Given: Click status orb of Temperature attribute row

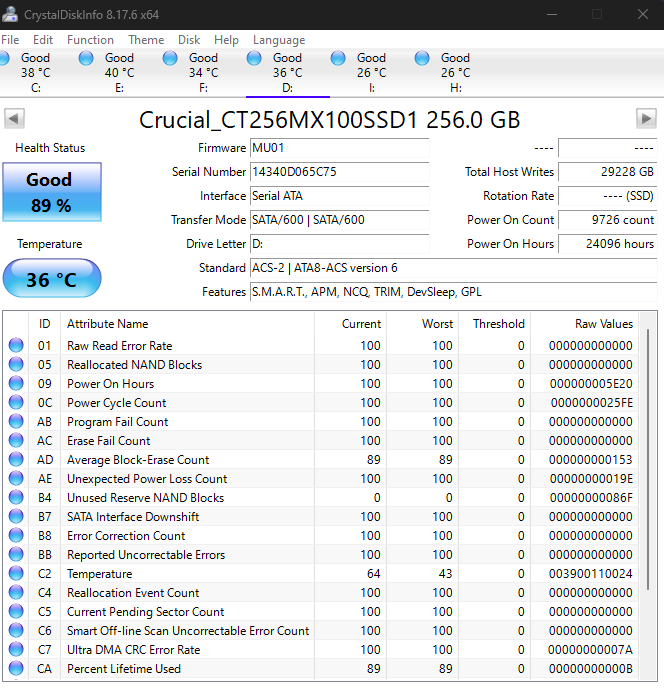Looking at the screenshot, I should pyautogui.click(x=16, y=573).
